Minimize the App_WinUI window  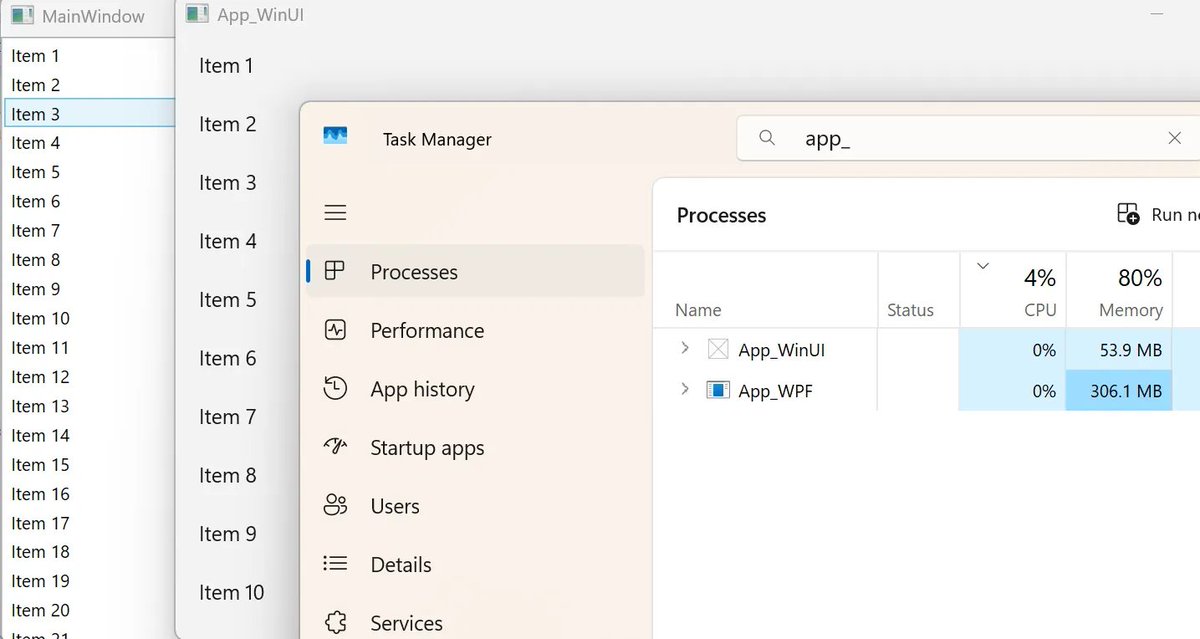tap(1157, 14)
